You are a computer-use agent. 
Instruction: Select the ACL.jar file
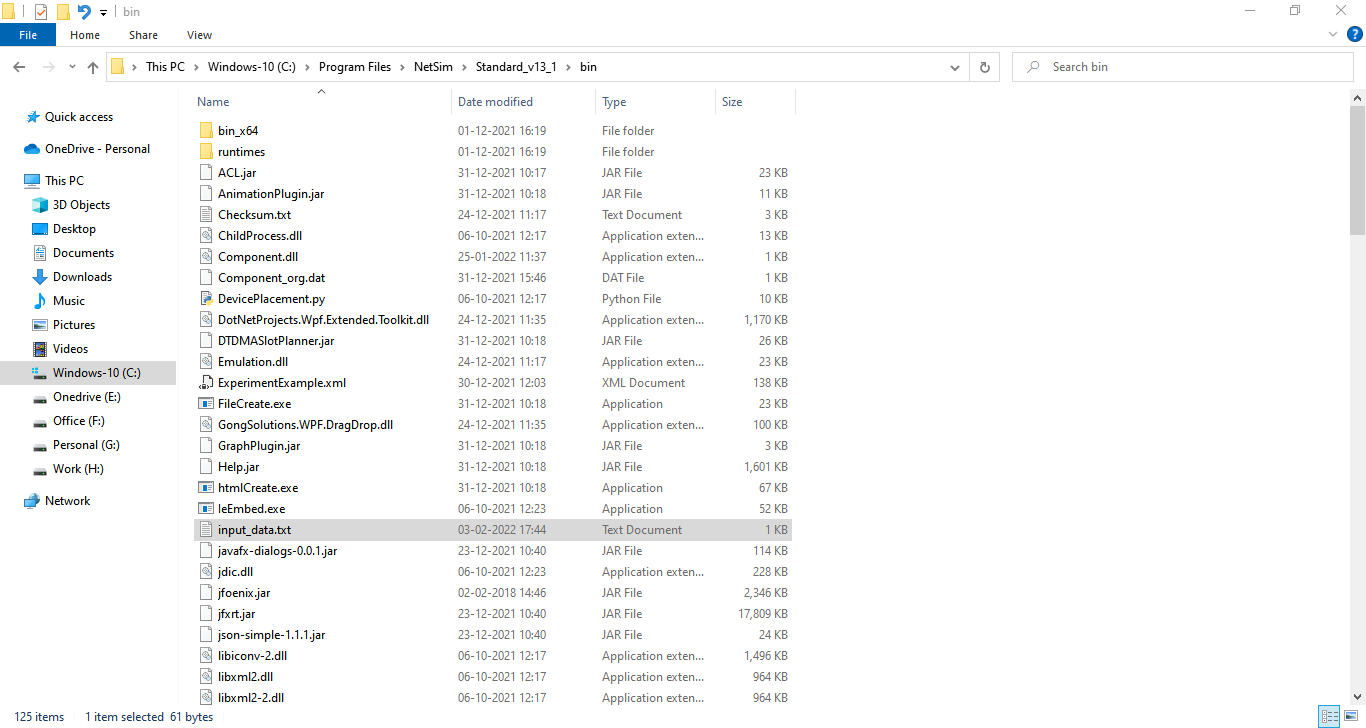pyautogui.click(x=493, y=173)
